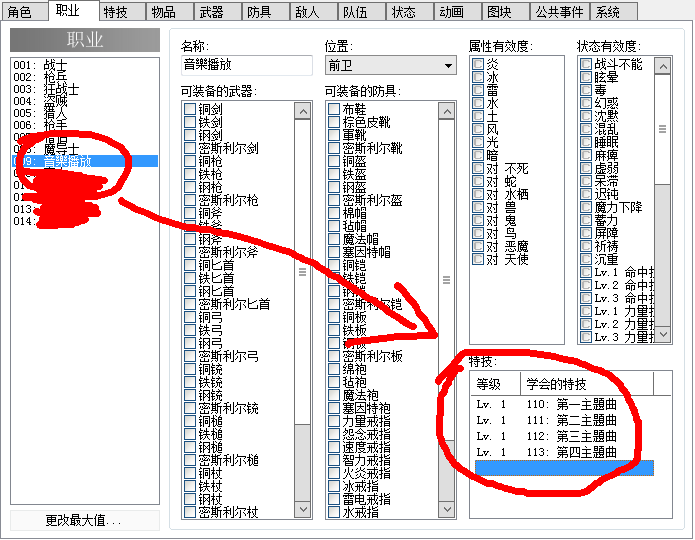Toggle the 毒 state efficiency box
Screen dimensions: 695x540
[x=586, y=90]
